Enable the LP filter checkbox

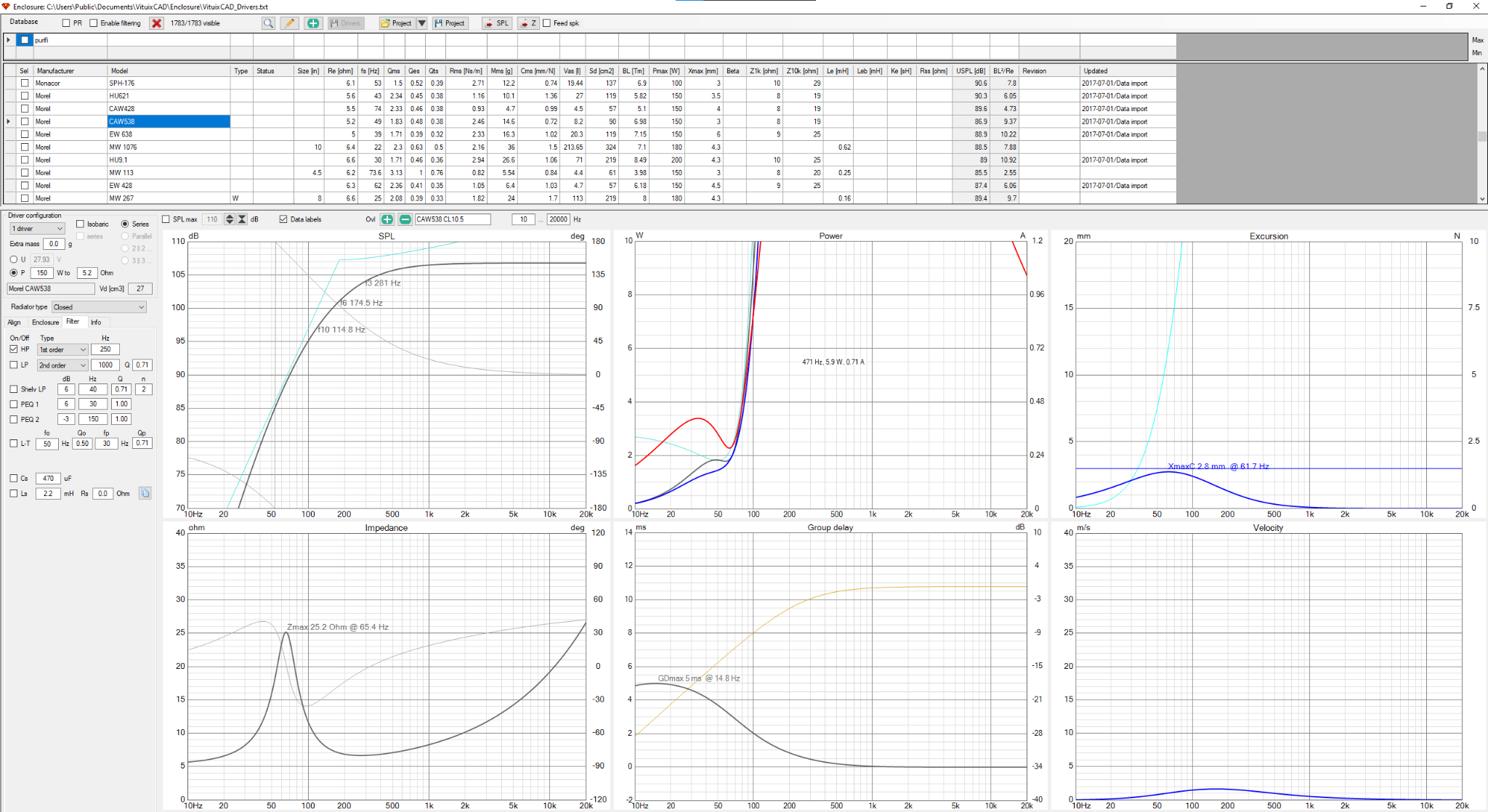14,365
